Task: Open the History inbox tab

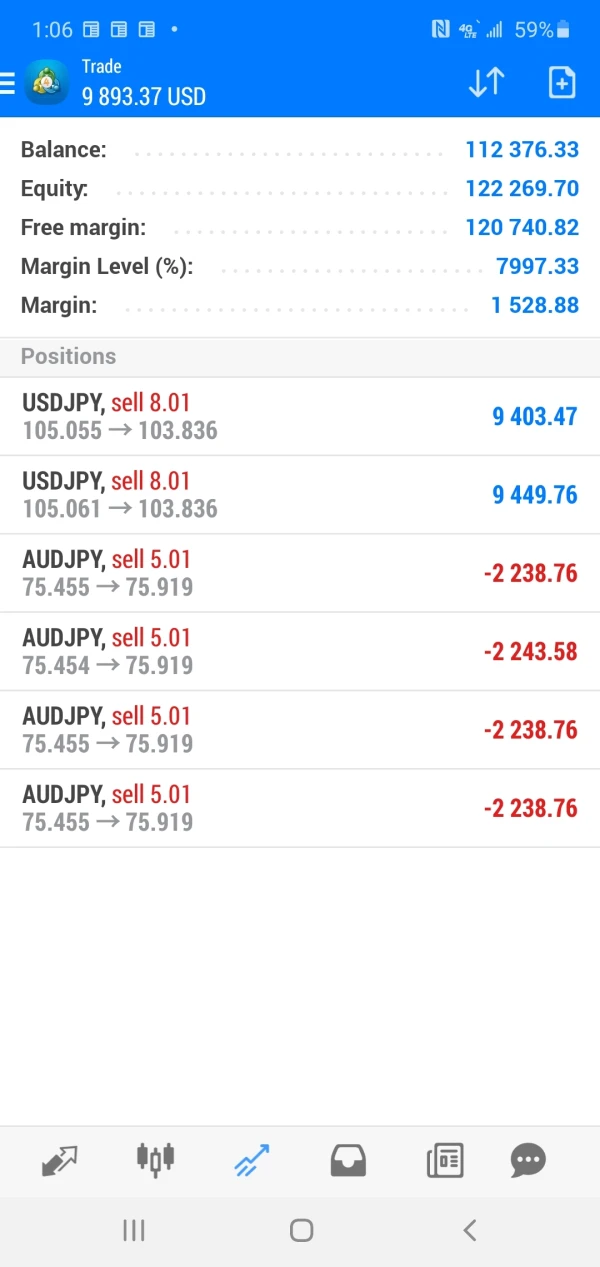Action: pos(348,1161)
